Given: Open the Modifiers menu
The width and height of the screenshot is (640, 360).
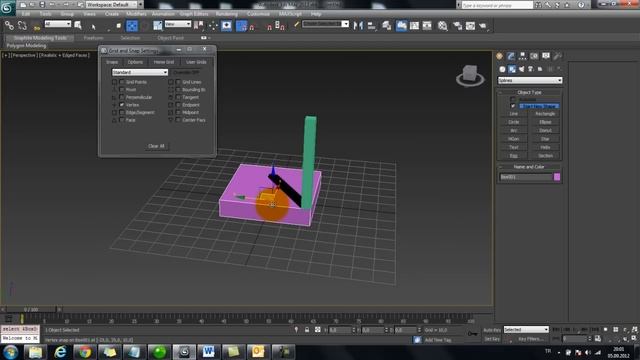Looking at the screenshot, I should click(x=136, y=14).
